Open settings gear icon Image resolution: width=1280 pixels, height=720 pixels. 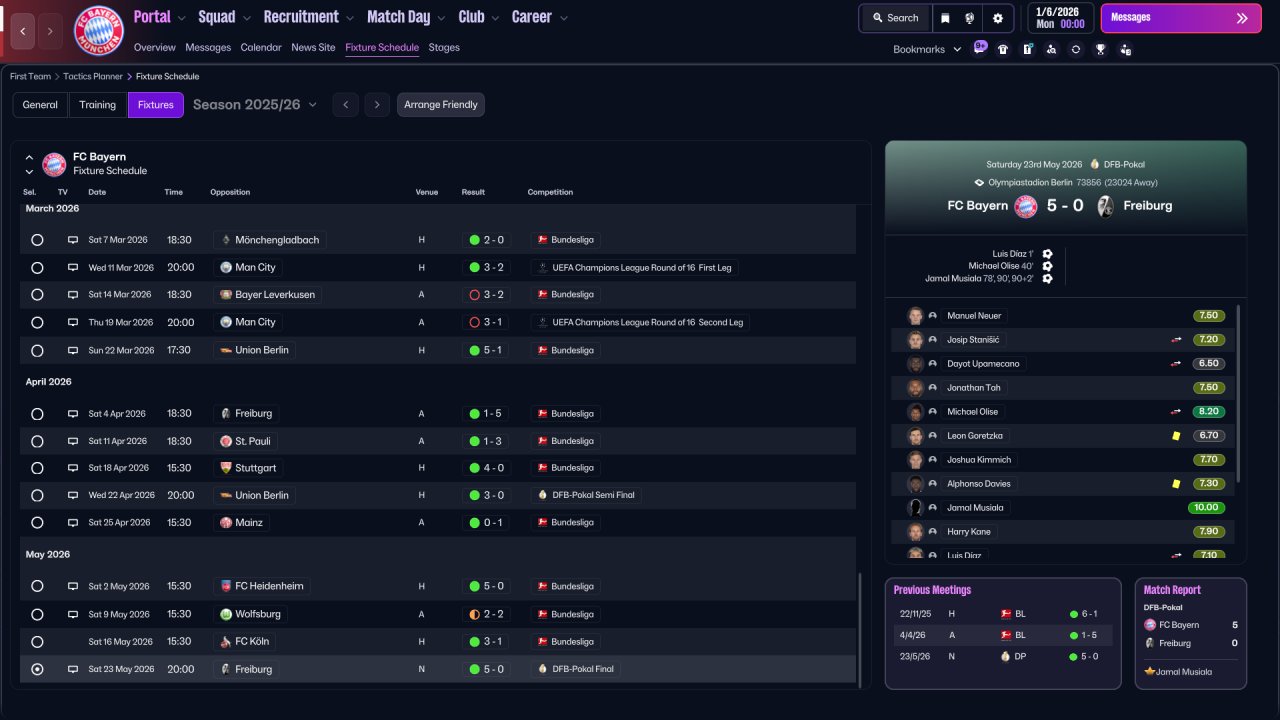997,18
